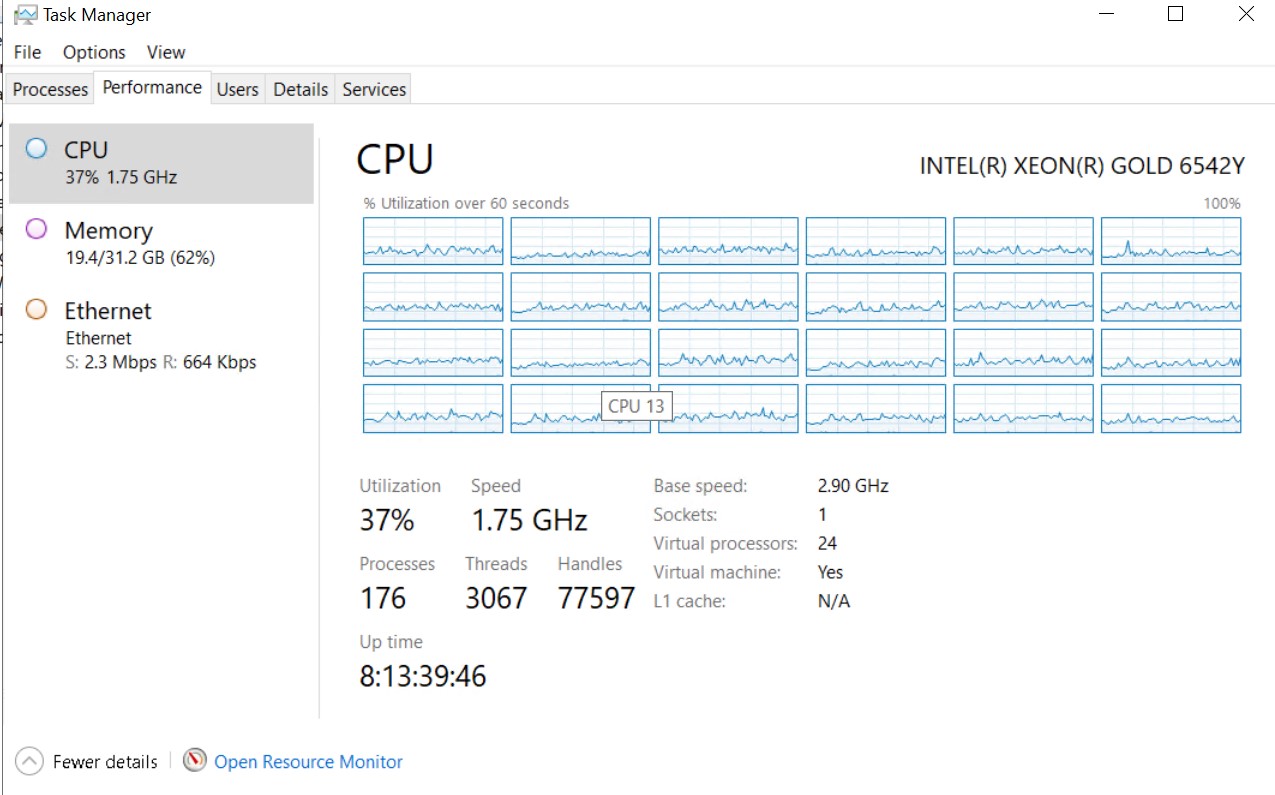Open the Options menu
The image size is (1275, 795).
click(93, 52)
